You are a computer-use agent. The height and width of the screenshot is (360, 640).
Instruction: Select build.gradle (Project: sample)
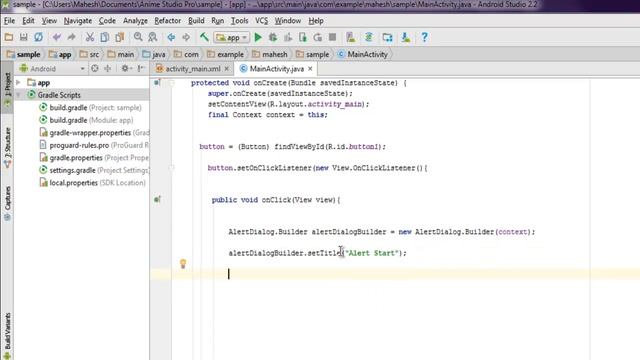[91, 108]
